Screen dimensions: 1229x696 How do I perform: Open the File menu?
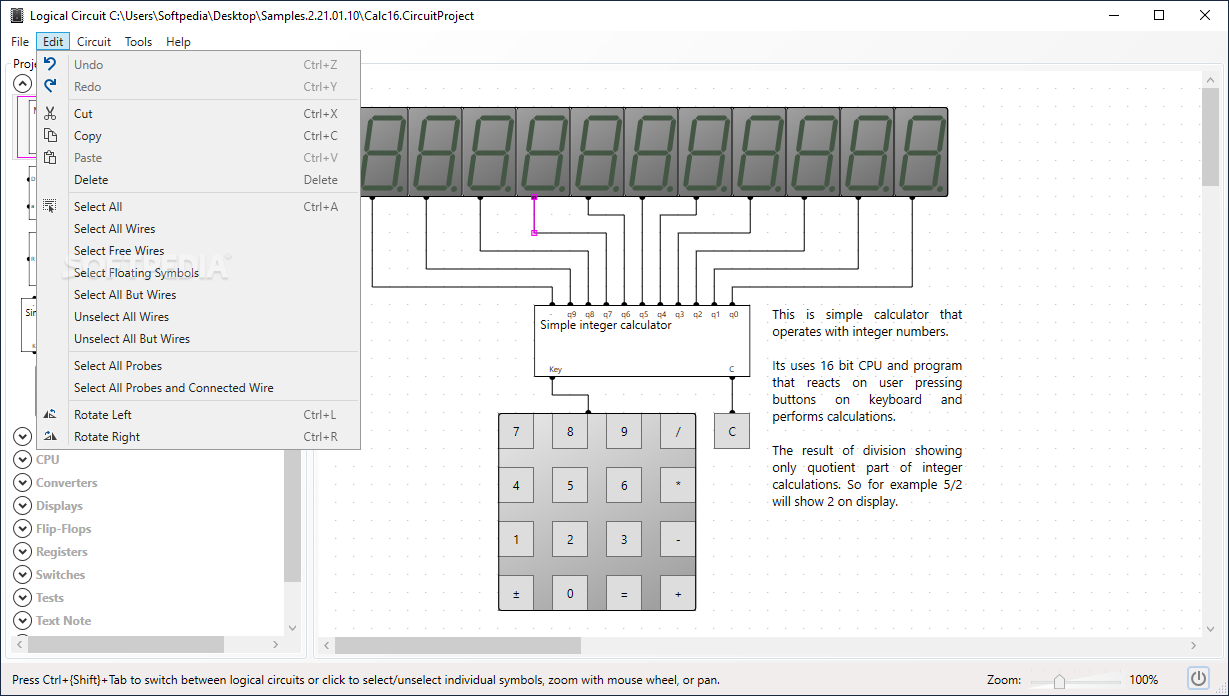point(20,42)
